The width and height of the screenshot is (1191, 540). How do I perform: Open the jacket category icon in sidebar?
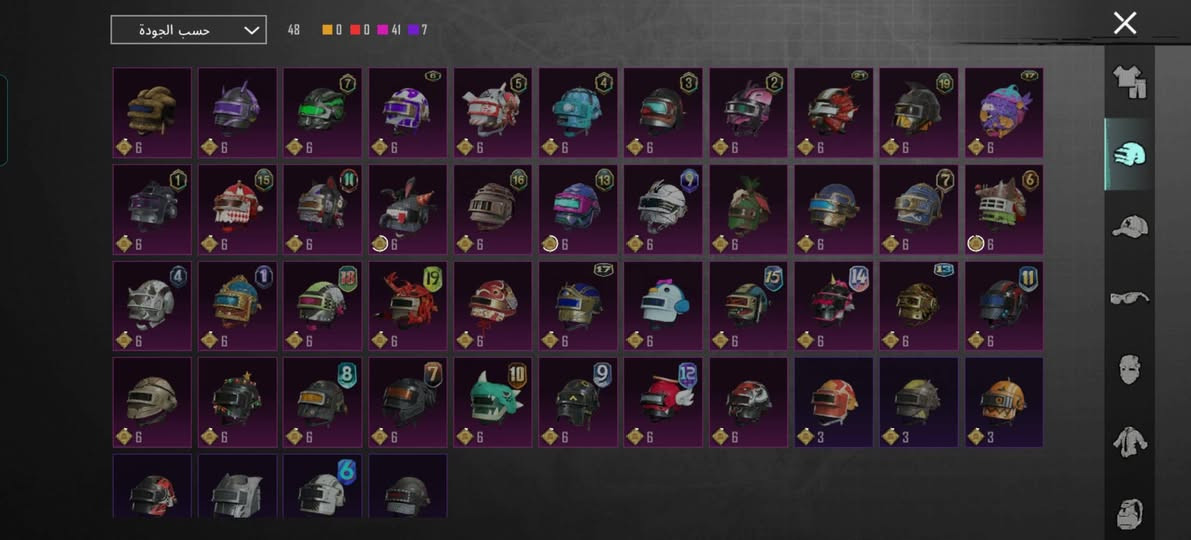pos(1129,442)
